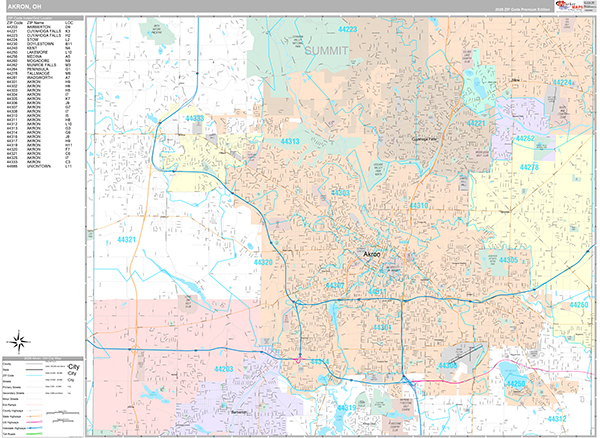Select the 44278 ZIP label on the map
This screenshot has width=600, height=438.
[529, 167]
